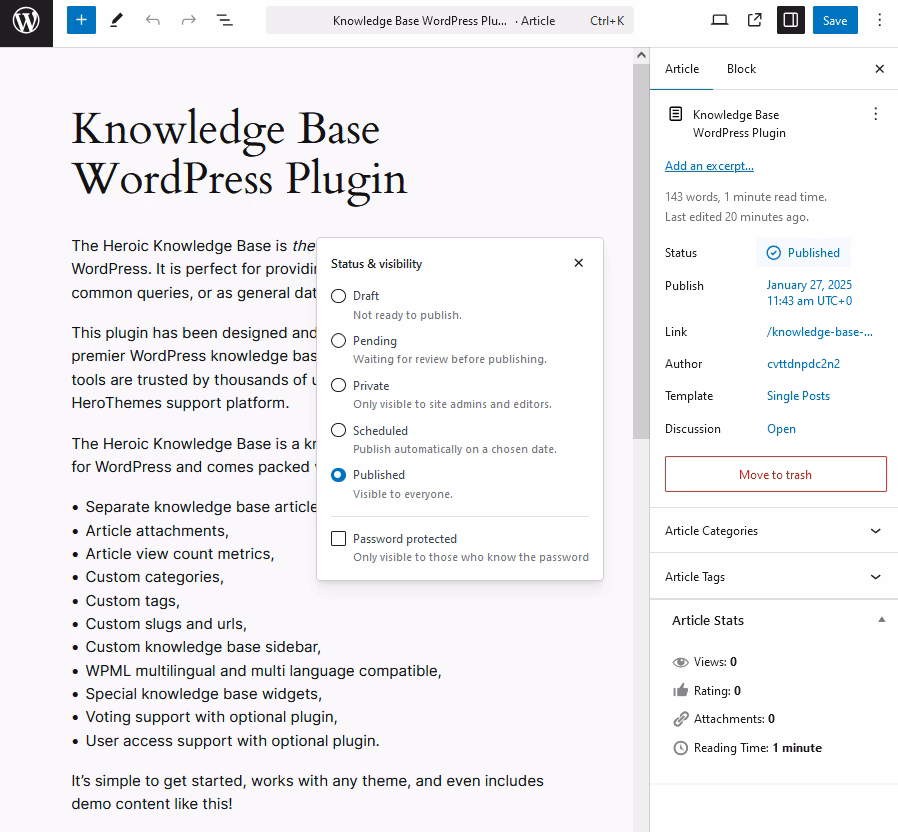Viewport: 898px width, 832px height.
Task: Select the pencil Tools icon
Action: 117,21
